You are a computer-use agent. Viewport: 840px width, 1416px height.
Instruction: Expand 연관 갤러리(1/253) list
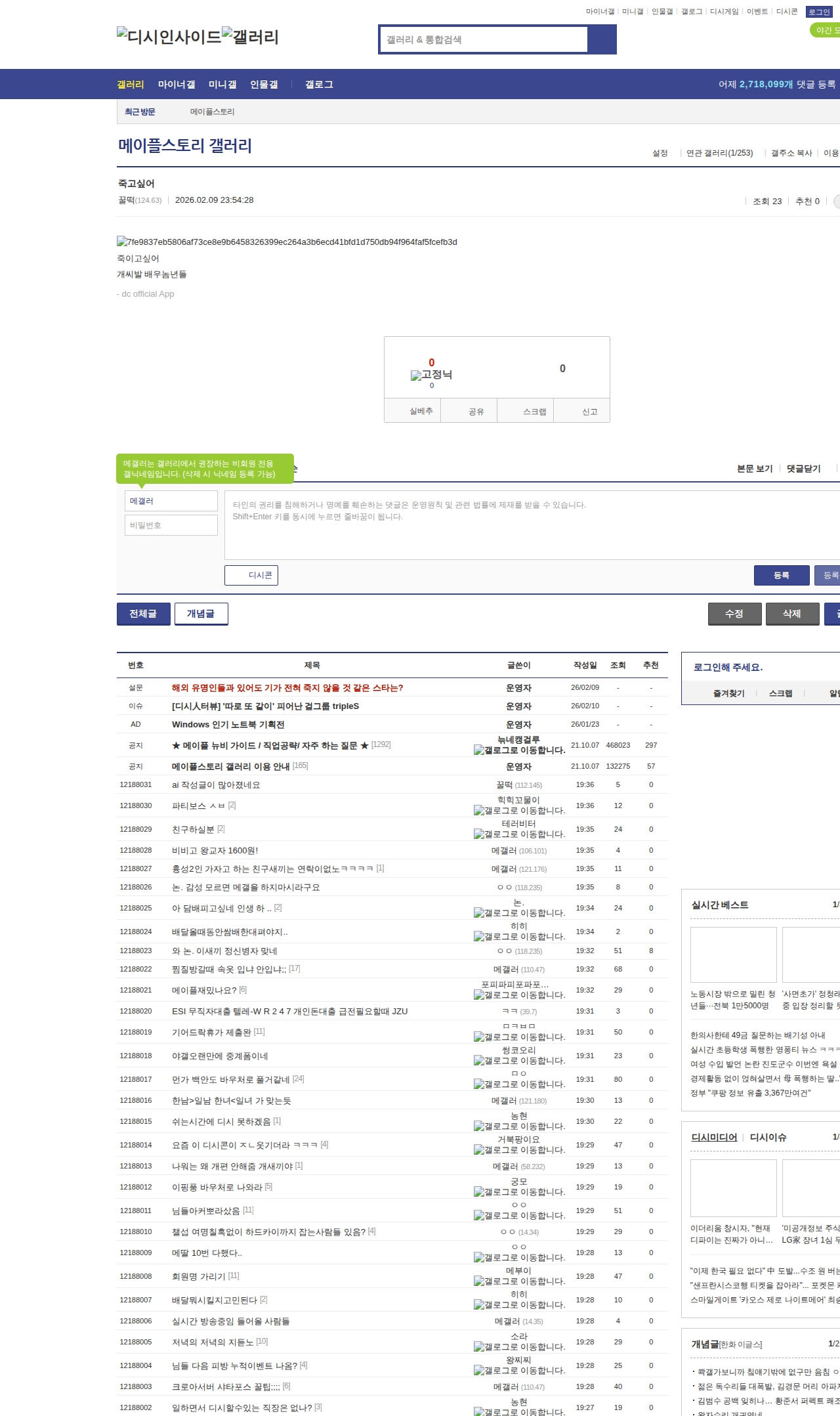(719, 153)
